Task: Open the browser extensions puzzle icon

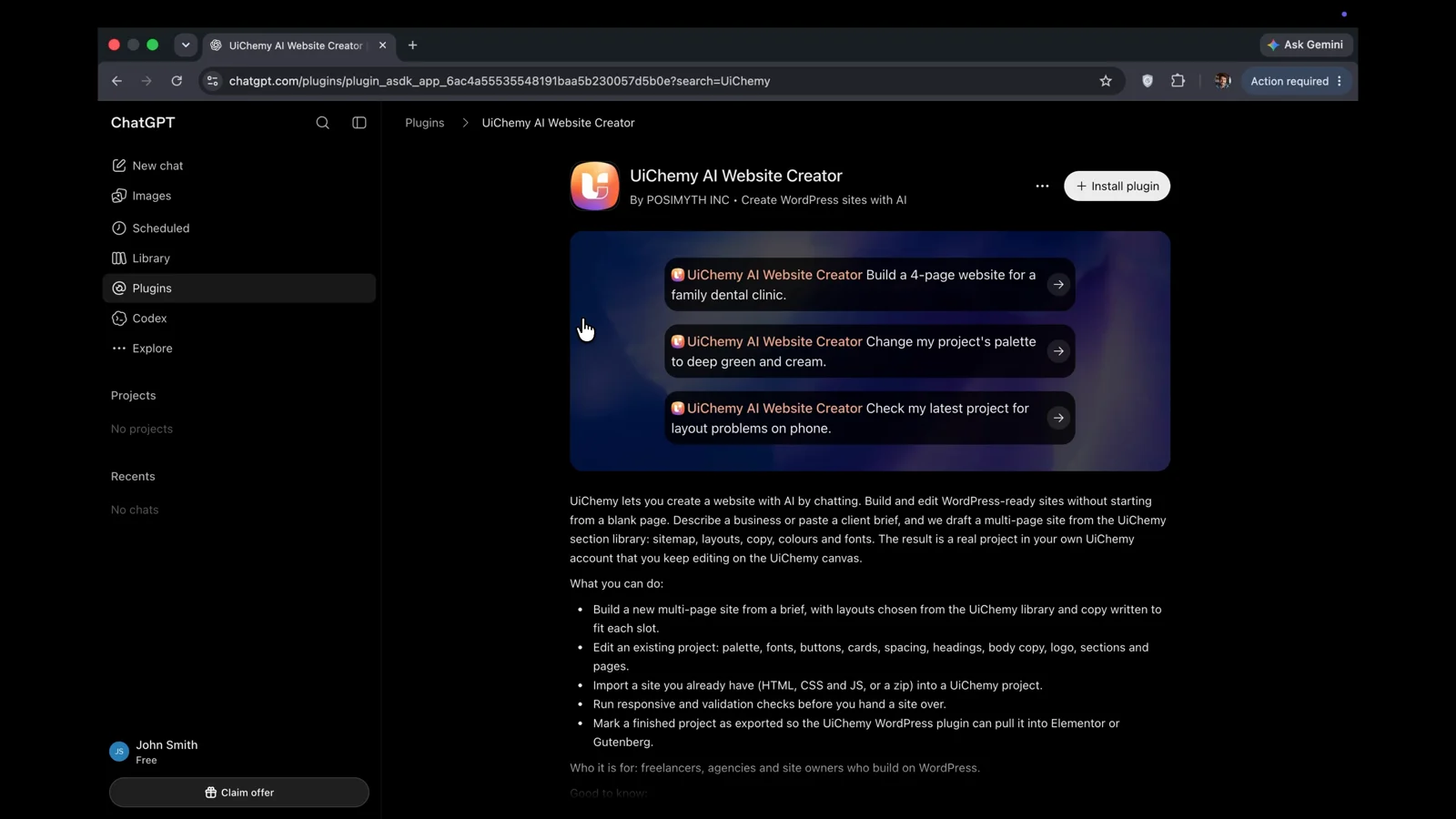Action: point(1178,81)
